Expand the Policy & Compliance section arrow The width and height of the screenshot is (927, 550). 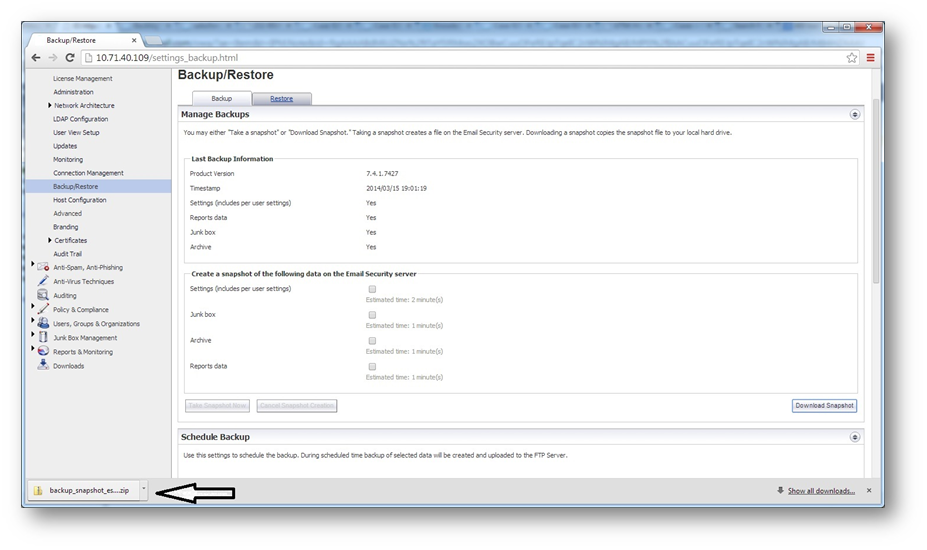pos(33,306)
